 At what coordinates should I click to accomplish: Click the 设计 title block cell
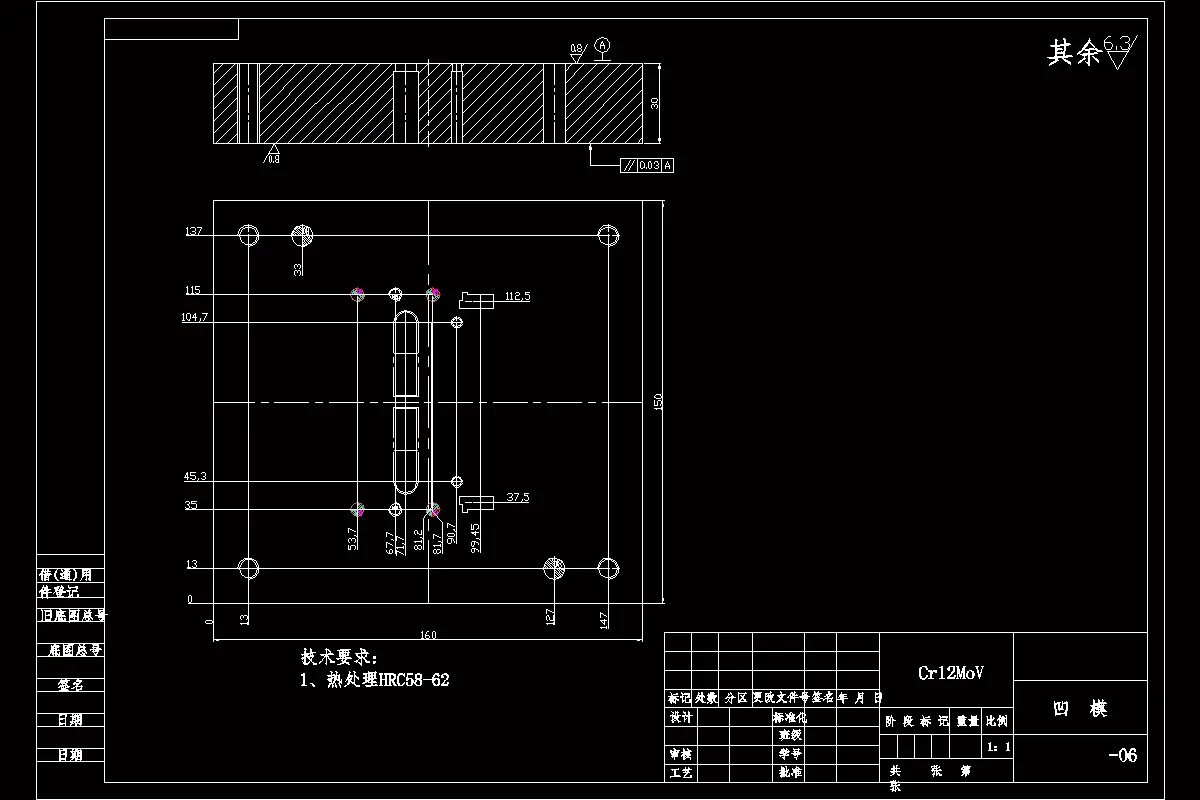[680, 717]
